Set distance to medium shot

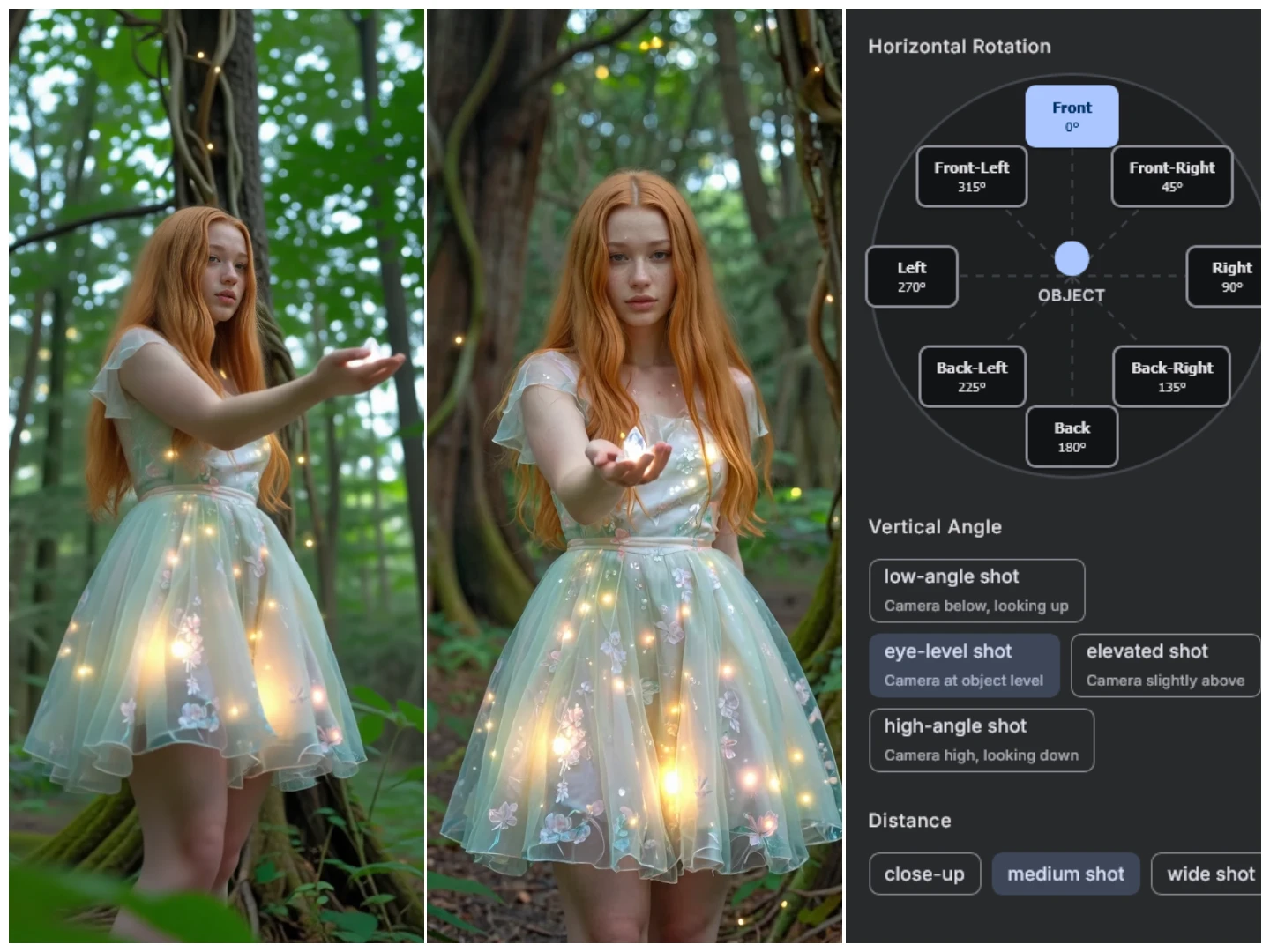[x=1066, y=874]
